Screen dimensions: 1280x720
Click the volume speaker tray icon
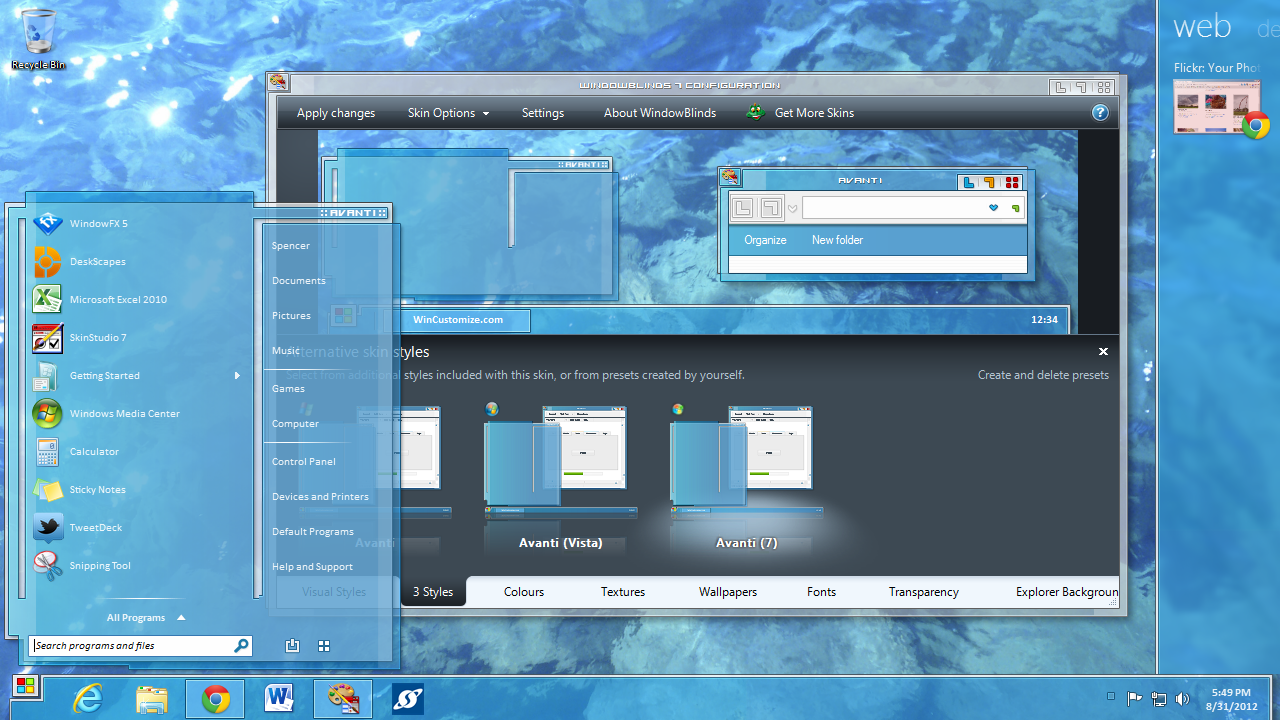pos(1182,699)
